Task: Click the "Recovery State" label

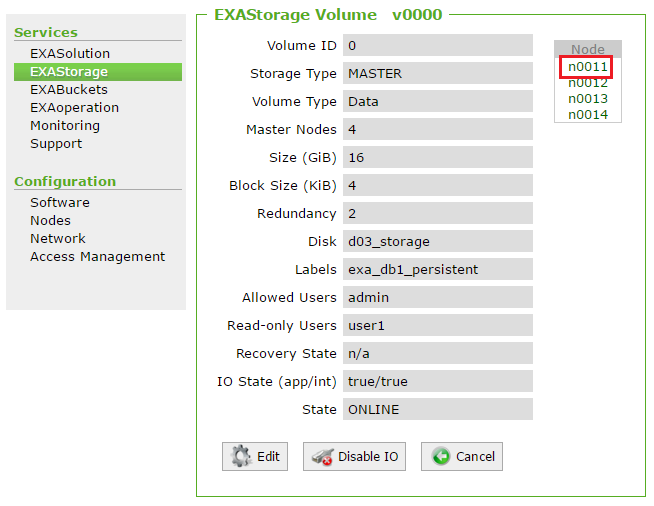Action: pyautogui.click(x=286, y=354)
